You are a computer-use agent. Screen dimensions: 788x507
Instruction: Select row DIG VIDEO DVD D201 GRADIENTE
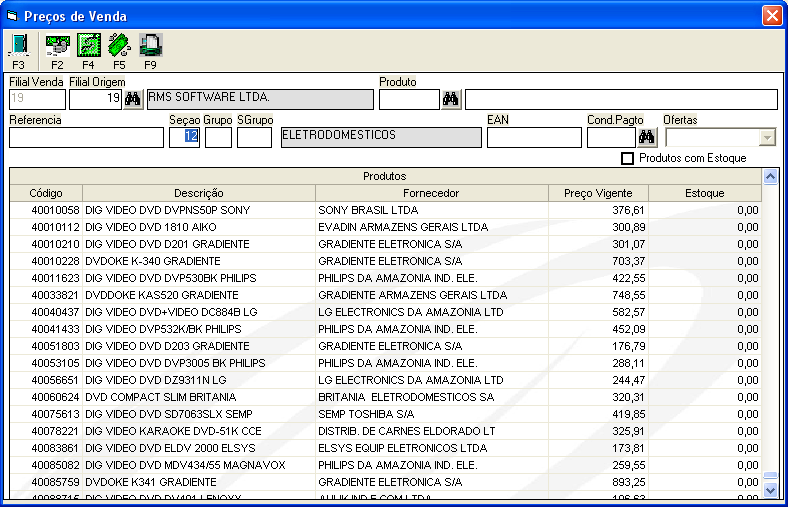(x=385, y=244)
